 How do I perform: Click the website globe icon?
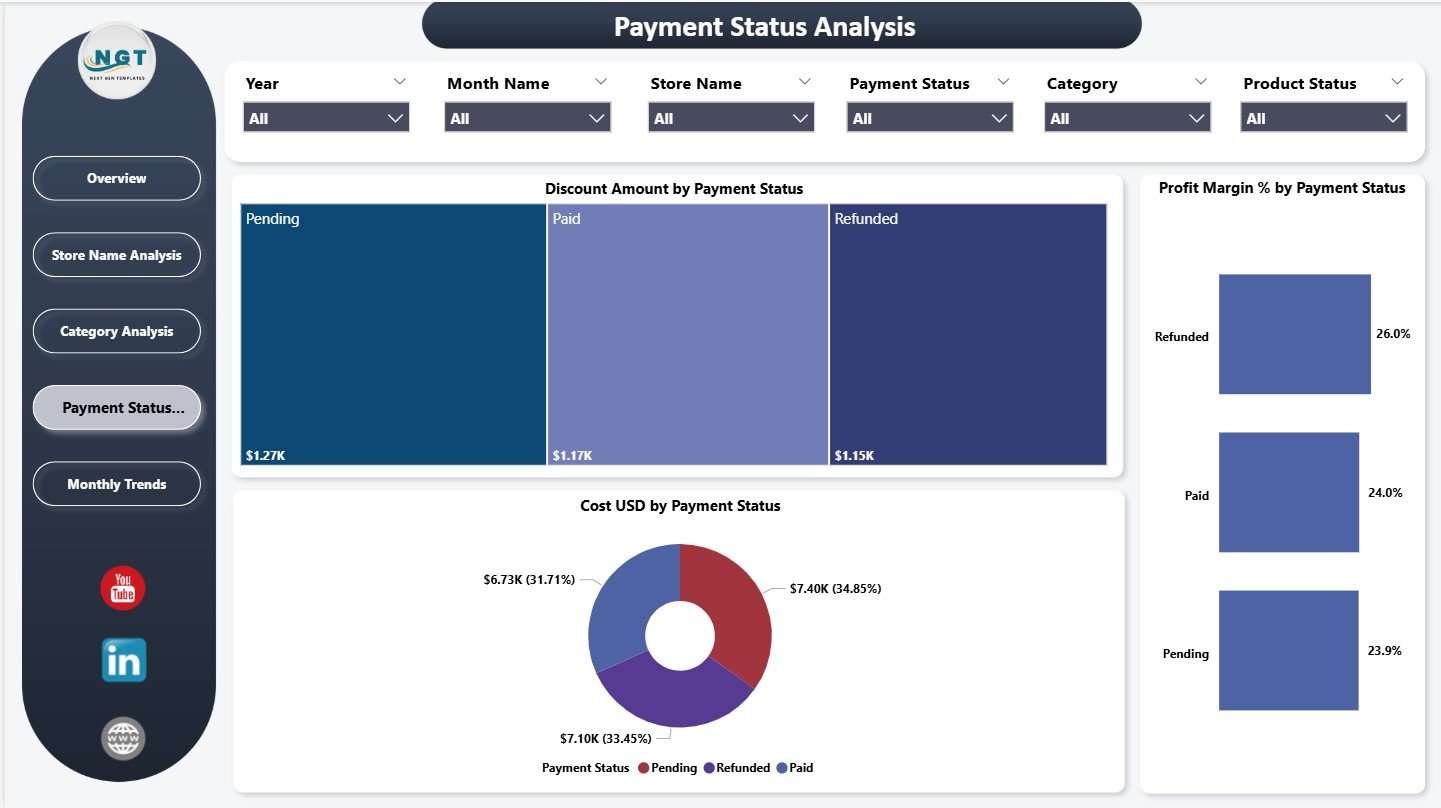[x=121, y=738]
